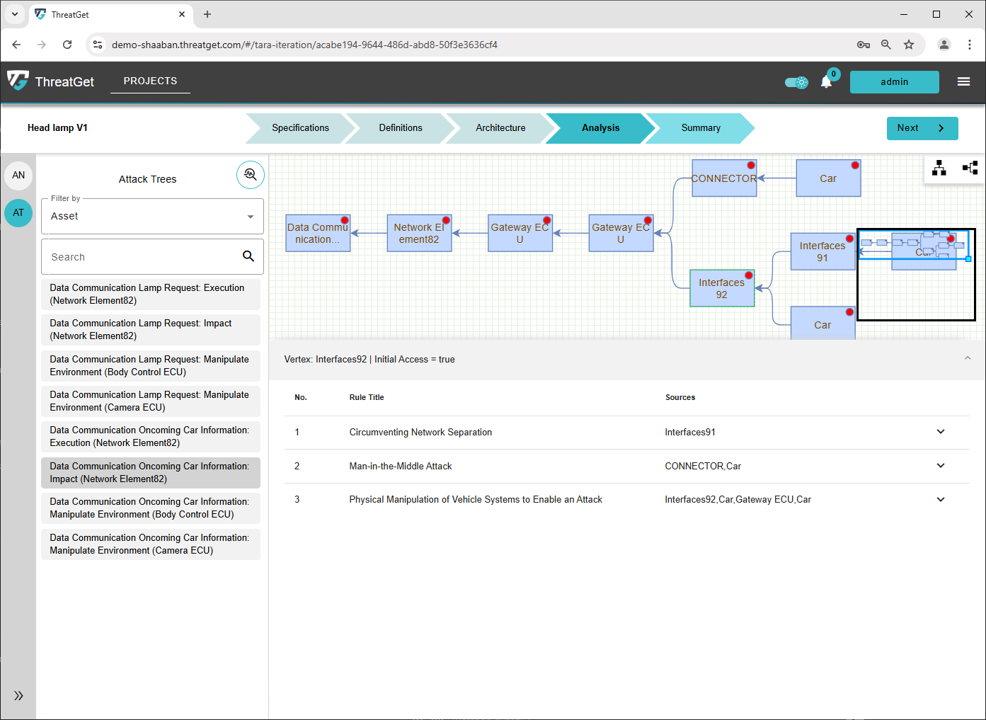Click the analyze attack trees magnifier icon
Viewport: 986px width, 720px height.
(250, 175)
